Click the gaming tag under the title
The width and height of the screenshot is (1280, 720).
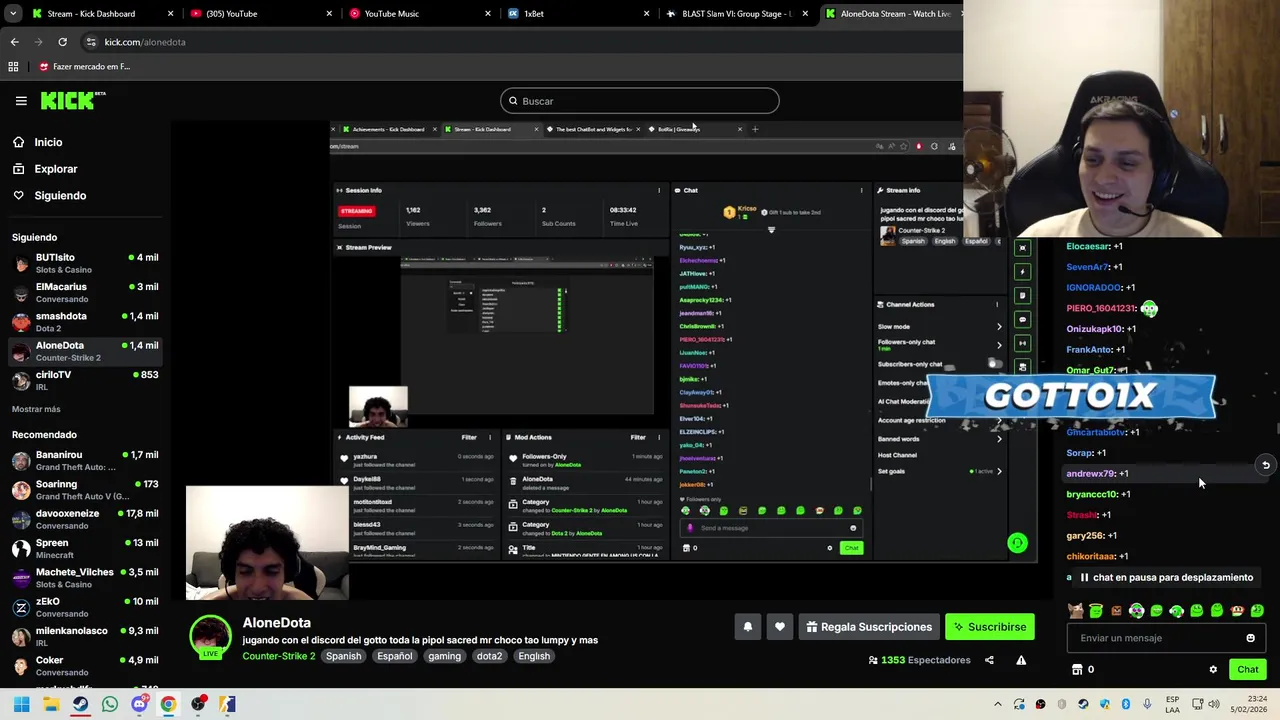click(x=444, y=656)
